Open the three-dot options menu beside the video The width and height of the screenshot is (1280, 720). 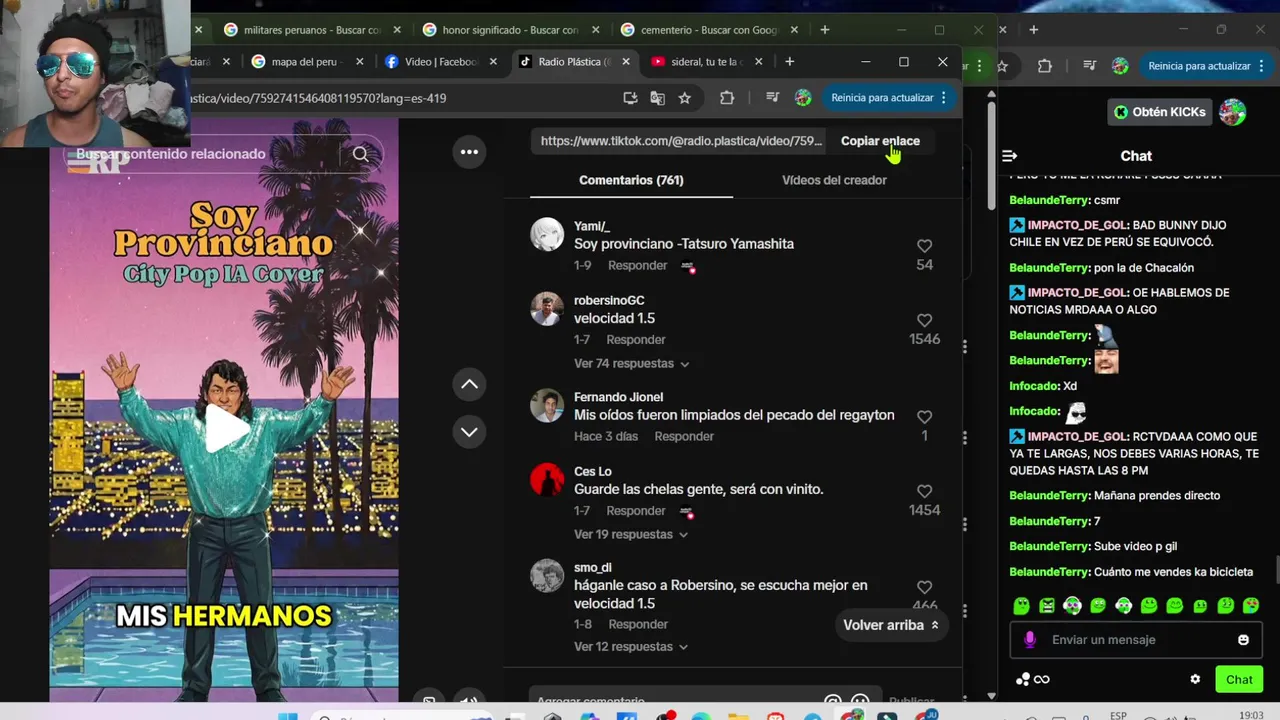[469, 152]
